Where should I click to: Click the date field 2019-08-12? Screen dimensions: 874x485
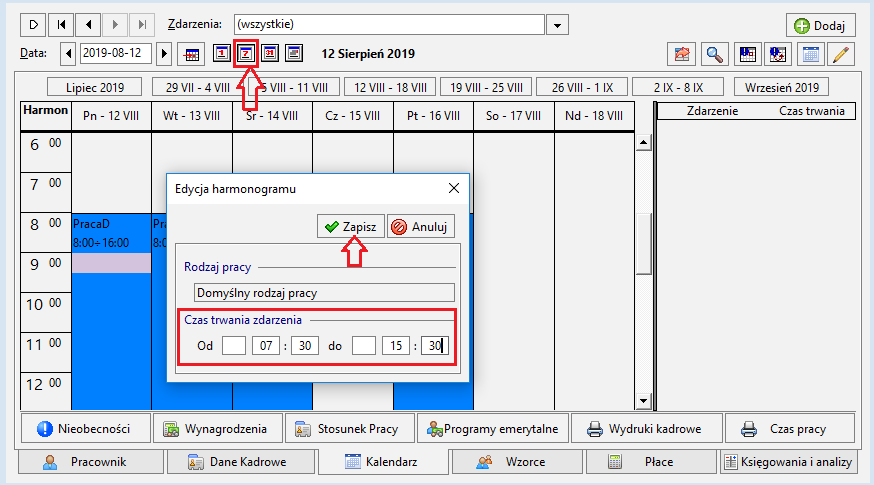pyautogui.click(x=115, y=54)
